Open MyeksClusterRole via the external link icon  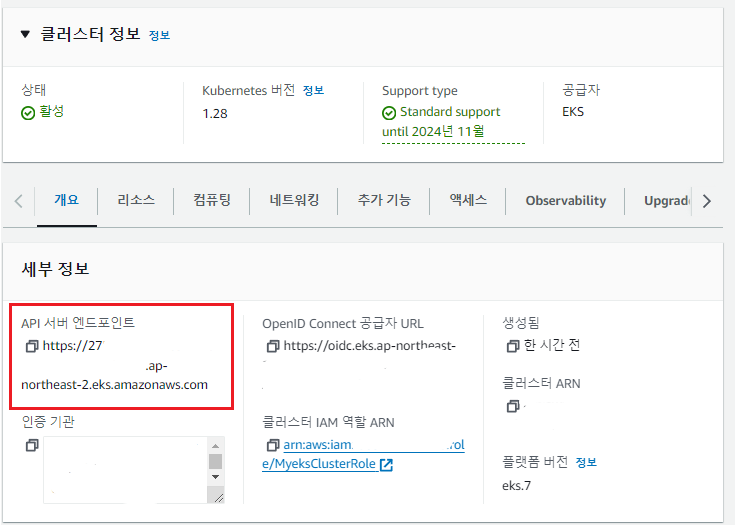coord(386,465)
